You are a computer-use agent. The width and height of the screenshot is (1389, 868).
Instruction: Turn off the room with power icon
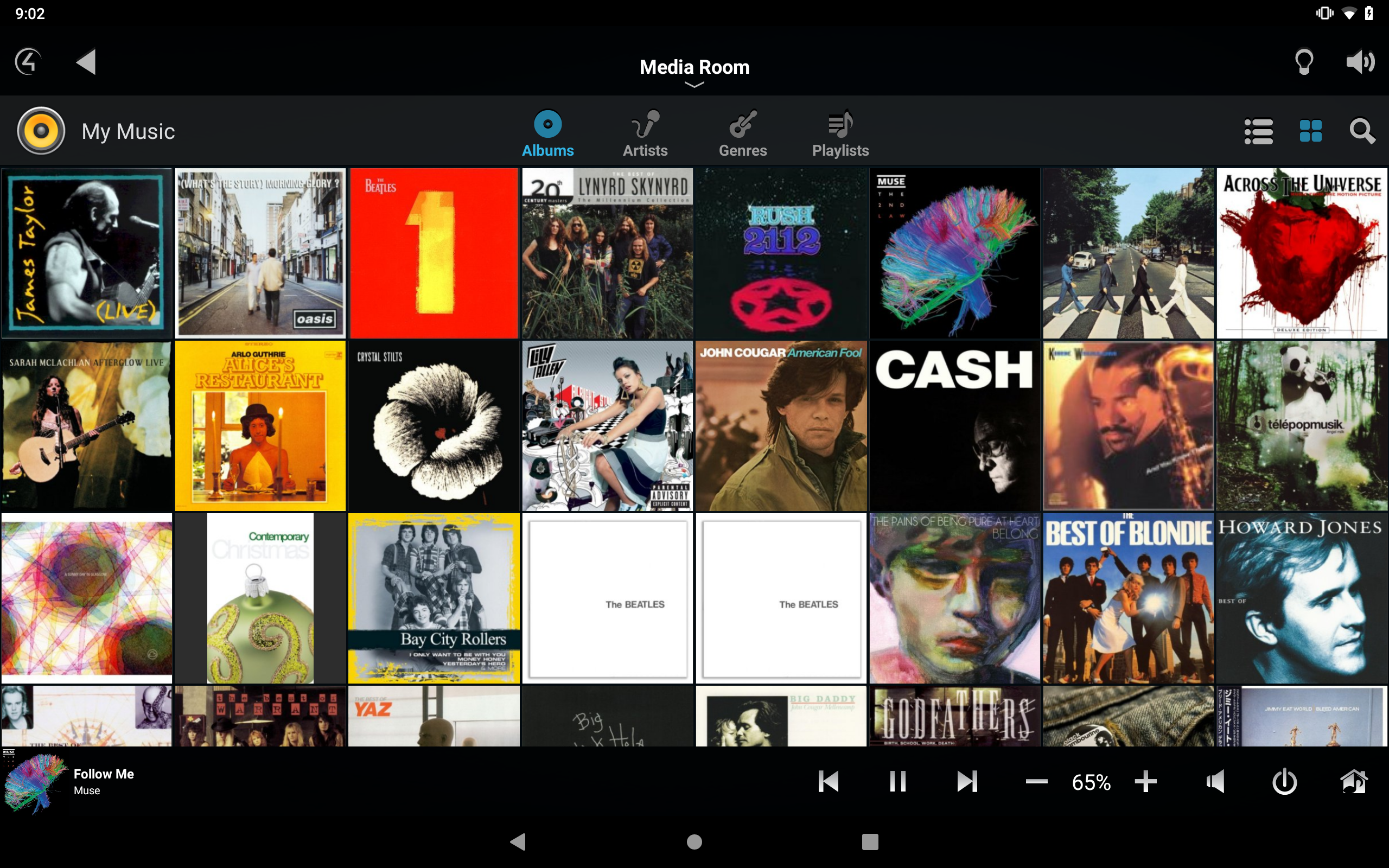click(1284, 781)
